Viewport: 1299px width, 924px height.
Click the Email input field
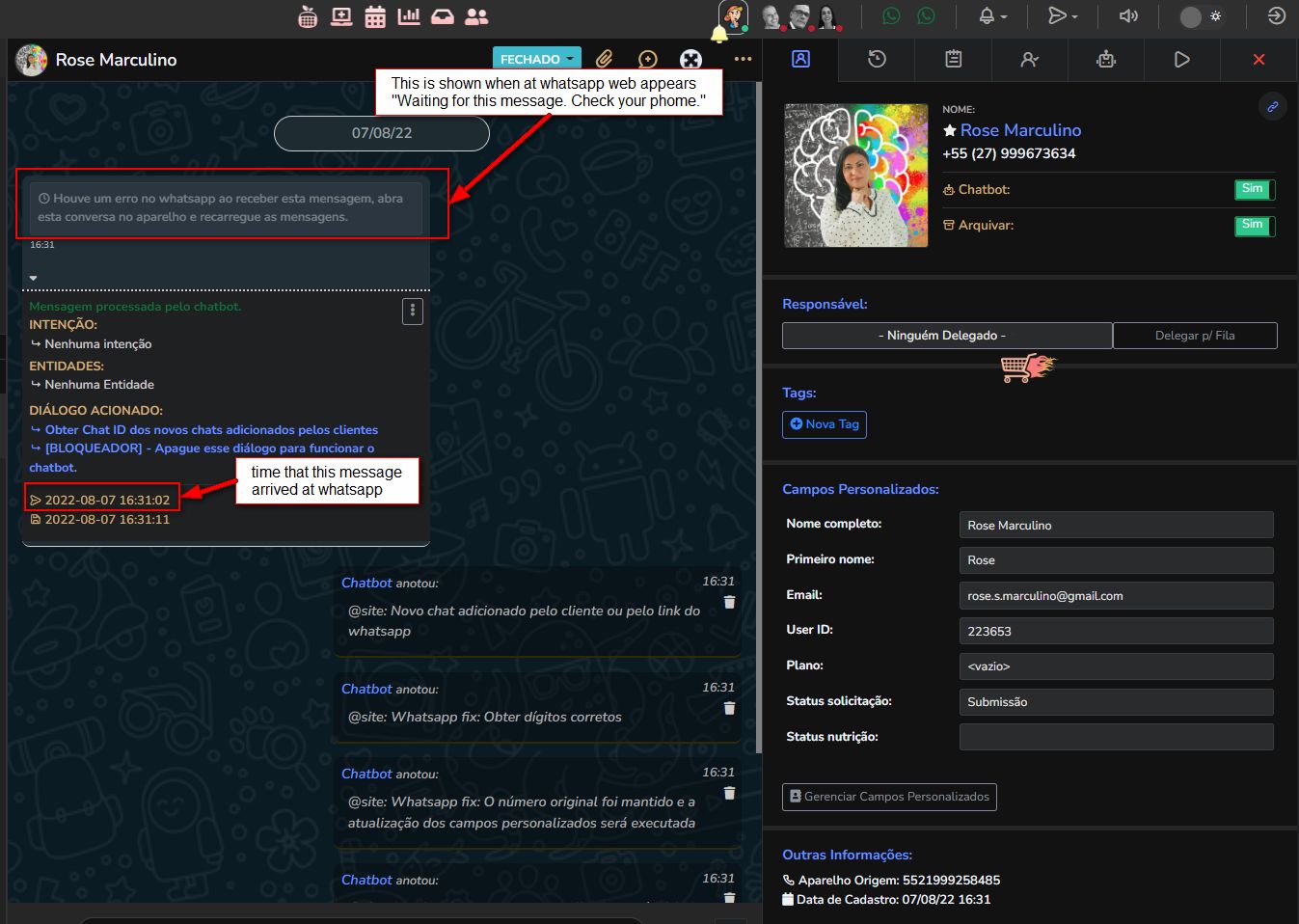[1116, 596]
